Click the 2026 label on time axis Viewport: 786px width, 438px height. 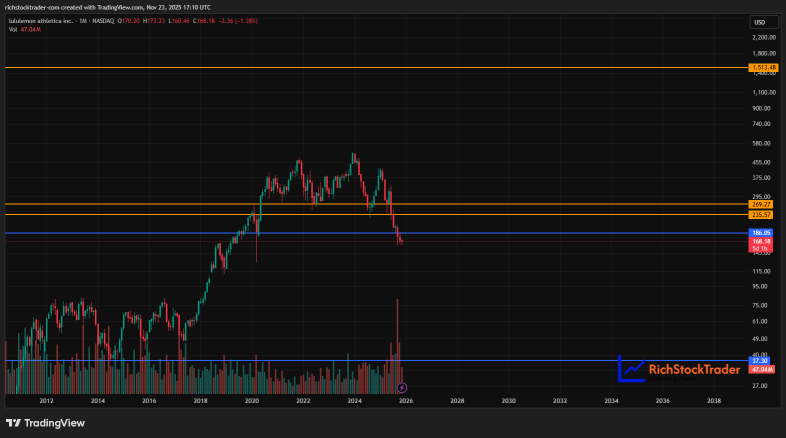point(406,401)
